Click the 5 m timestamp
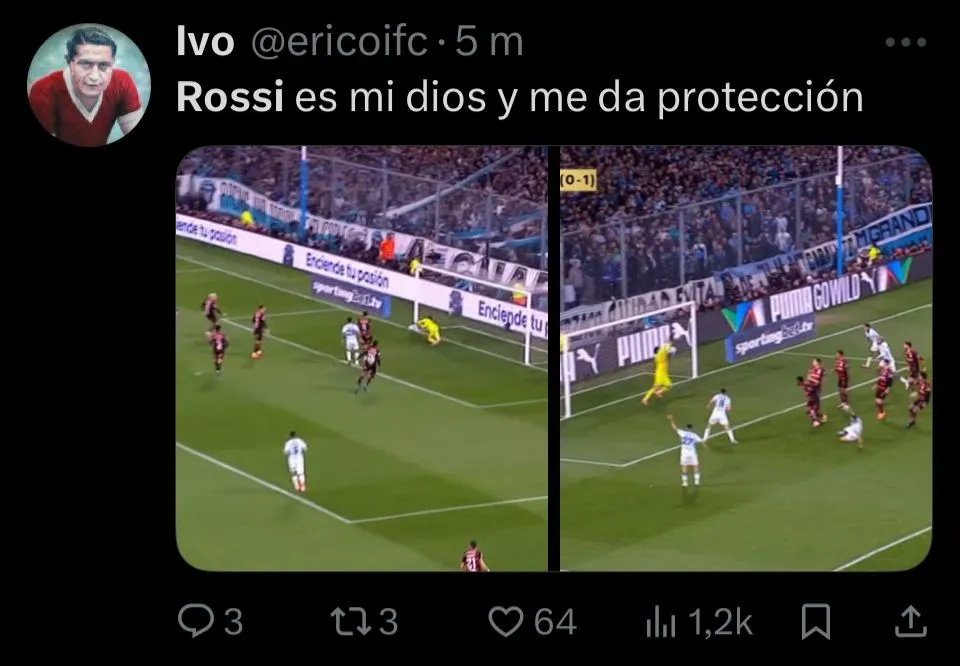 [489, 42]
